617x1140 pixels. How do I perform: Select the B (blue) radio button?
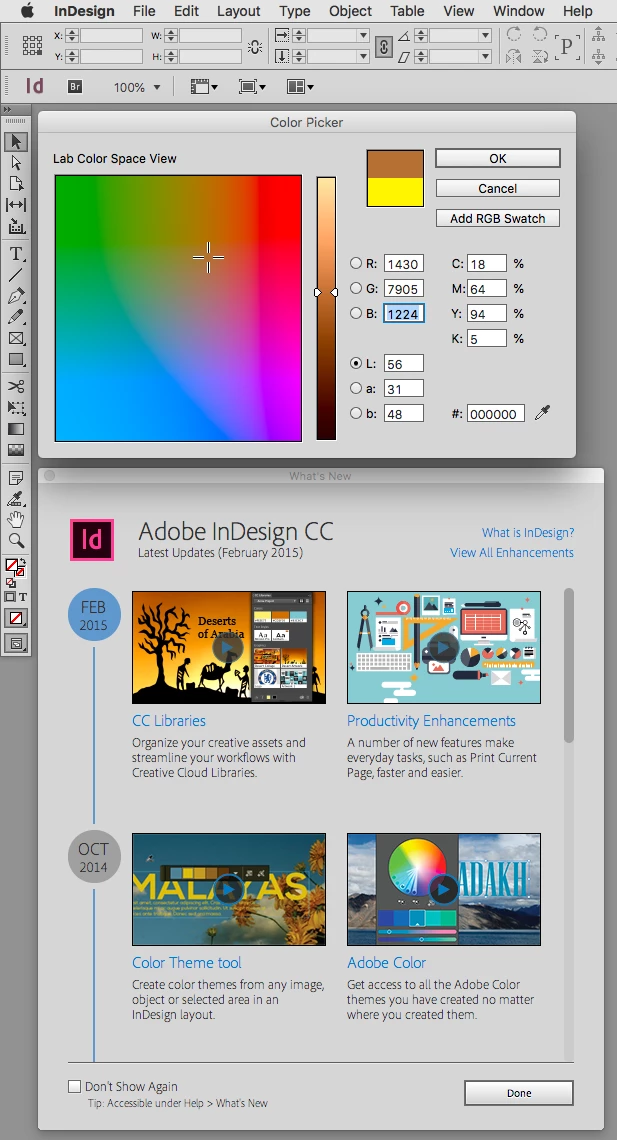[356, 313]
